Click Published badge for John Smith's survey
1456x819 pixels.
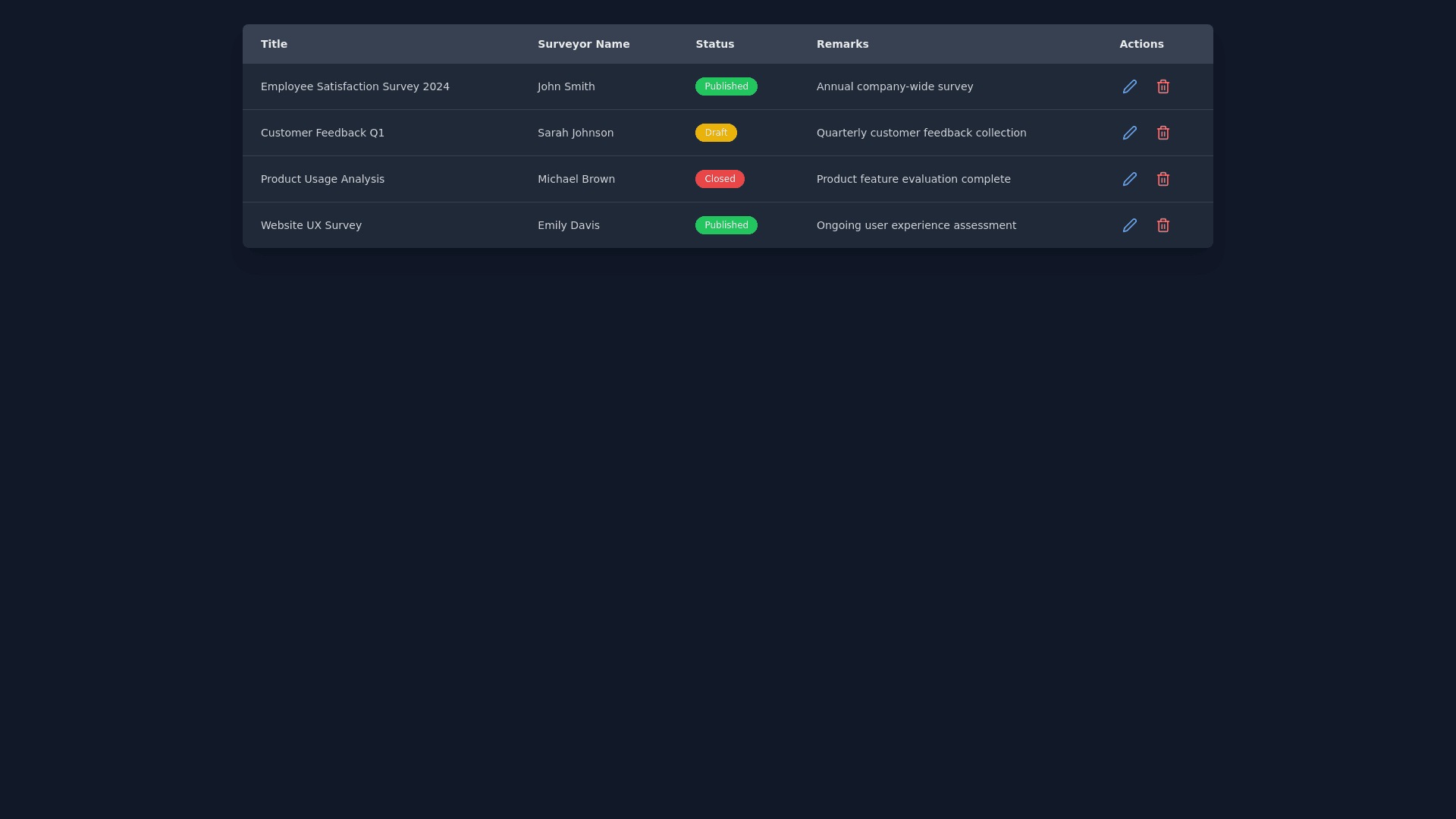tap(726, 86)
